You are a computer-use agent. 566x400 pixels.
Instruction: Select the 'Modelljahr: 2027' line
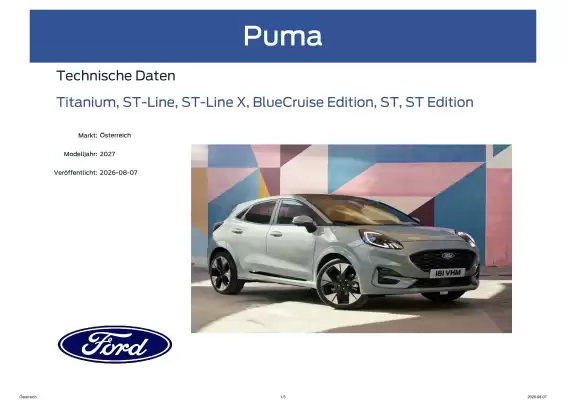(90, 154)
